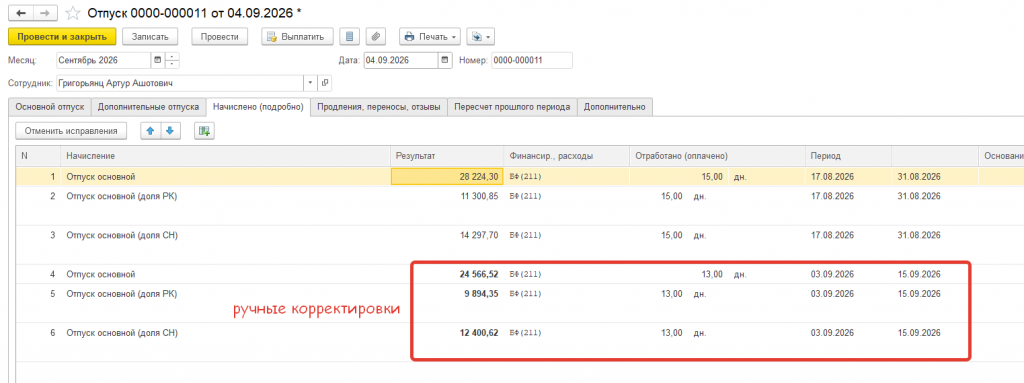Move row down with blue down arrow
Screen dimensions: 1024x383
[170, 131]
